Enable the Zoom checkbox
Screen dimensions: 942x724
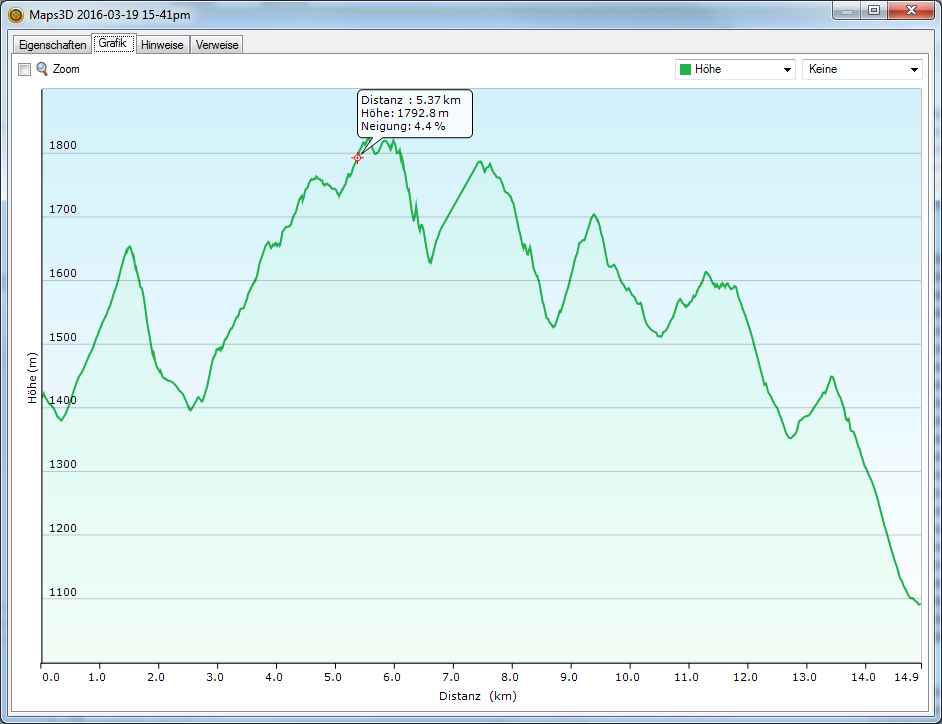point(25,69)
